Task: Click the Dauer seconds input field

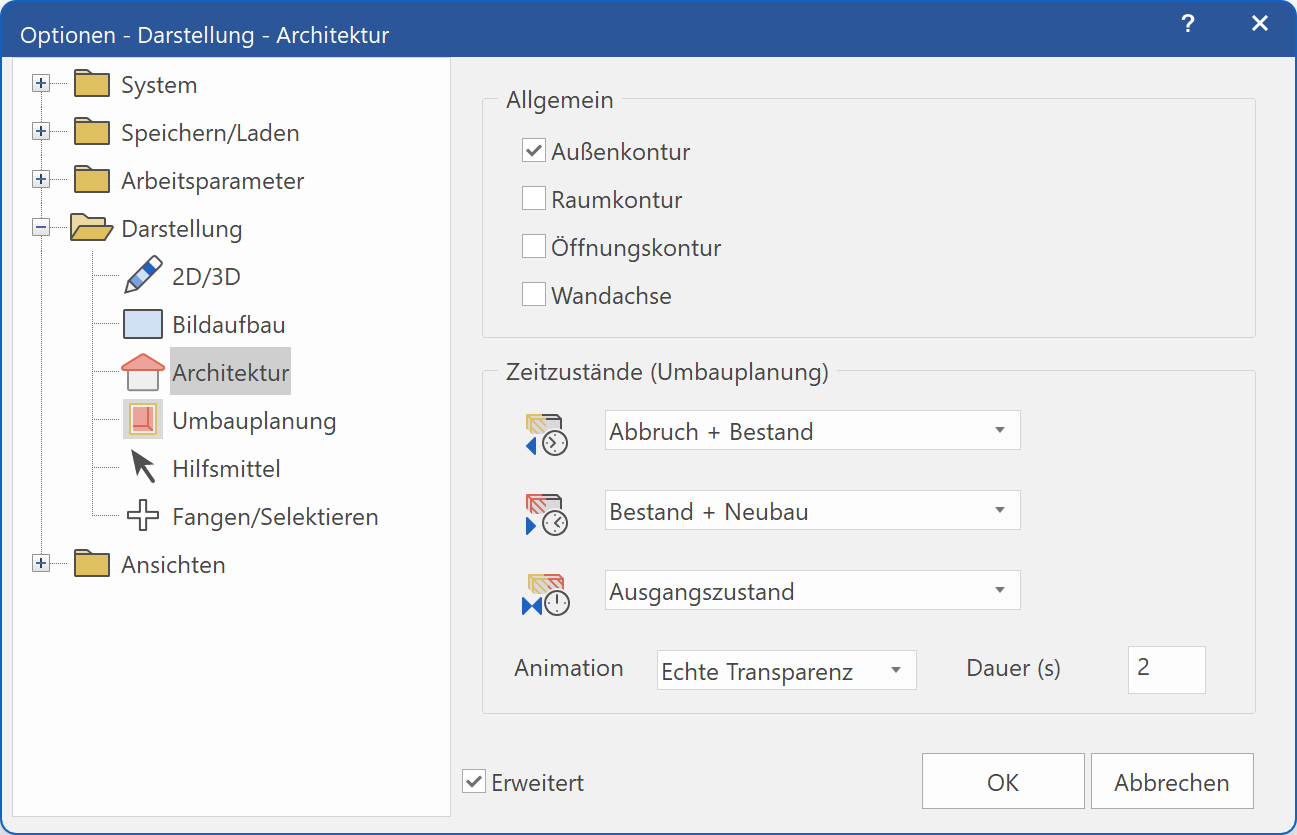Action: [1166, 669]
